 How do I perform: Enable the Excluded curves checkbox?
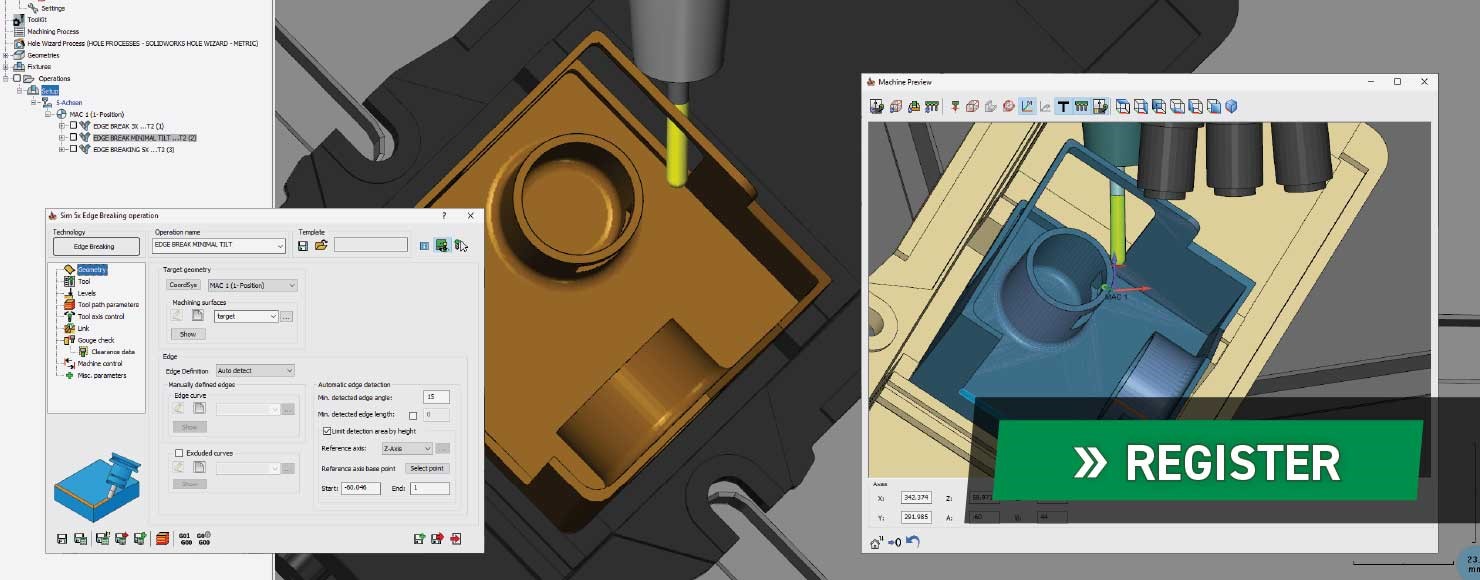[x=179, y=453]
